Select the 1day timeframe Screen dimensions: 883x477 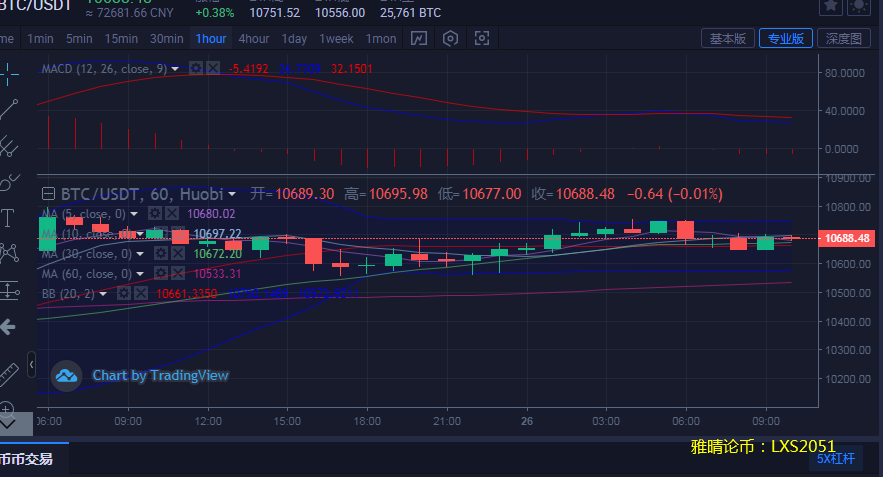tap(294, 39)
